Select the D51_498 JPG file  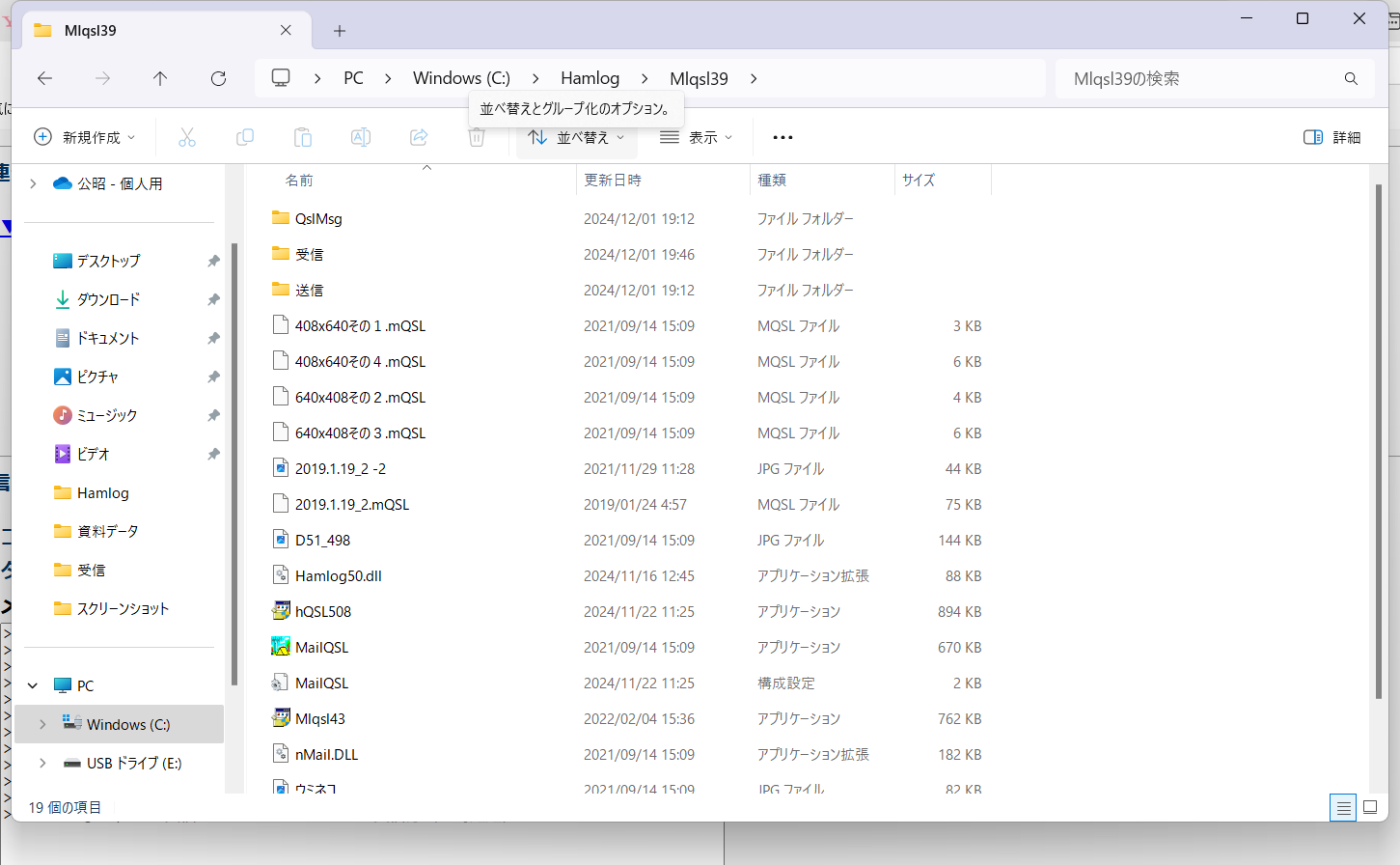[x=322, y=540]
